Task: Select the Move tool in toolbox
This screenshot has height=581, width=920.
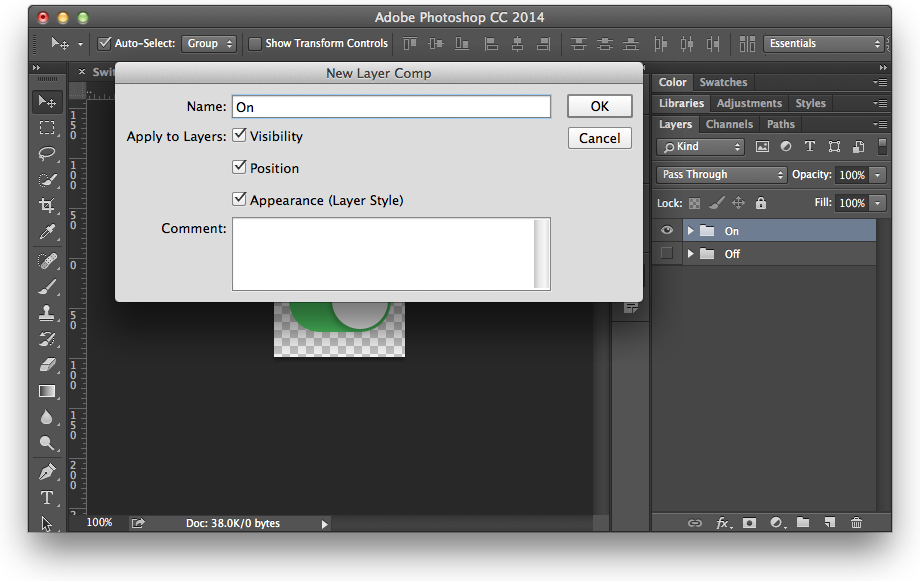Action: click(47, 102)
